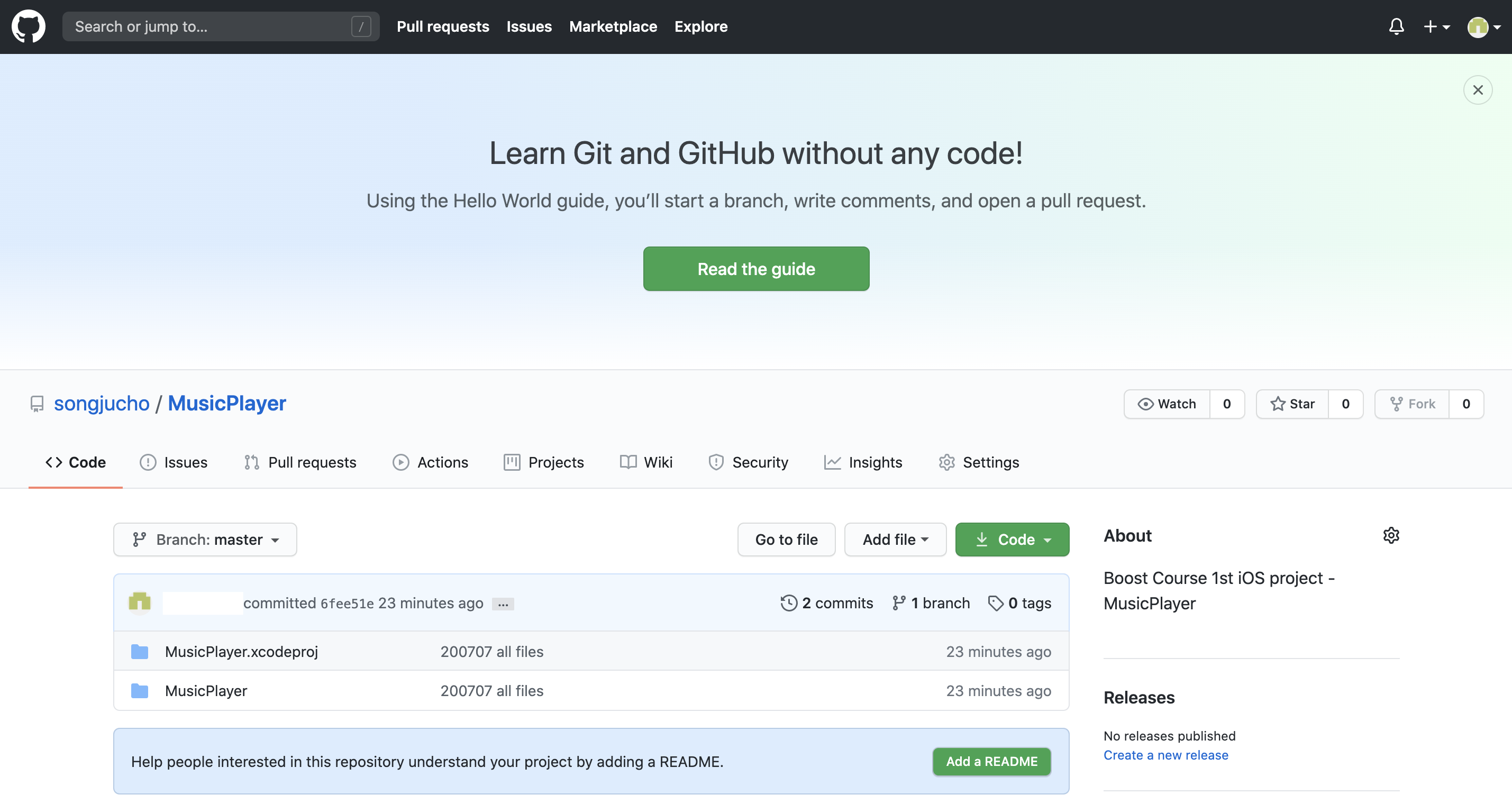The height and width of the screenshot is (804, 1512).
Task: Dismiss the Learn Git banner
Action: [1478, 90]
